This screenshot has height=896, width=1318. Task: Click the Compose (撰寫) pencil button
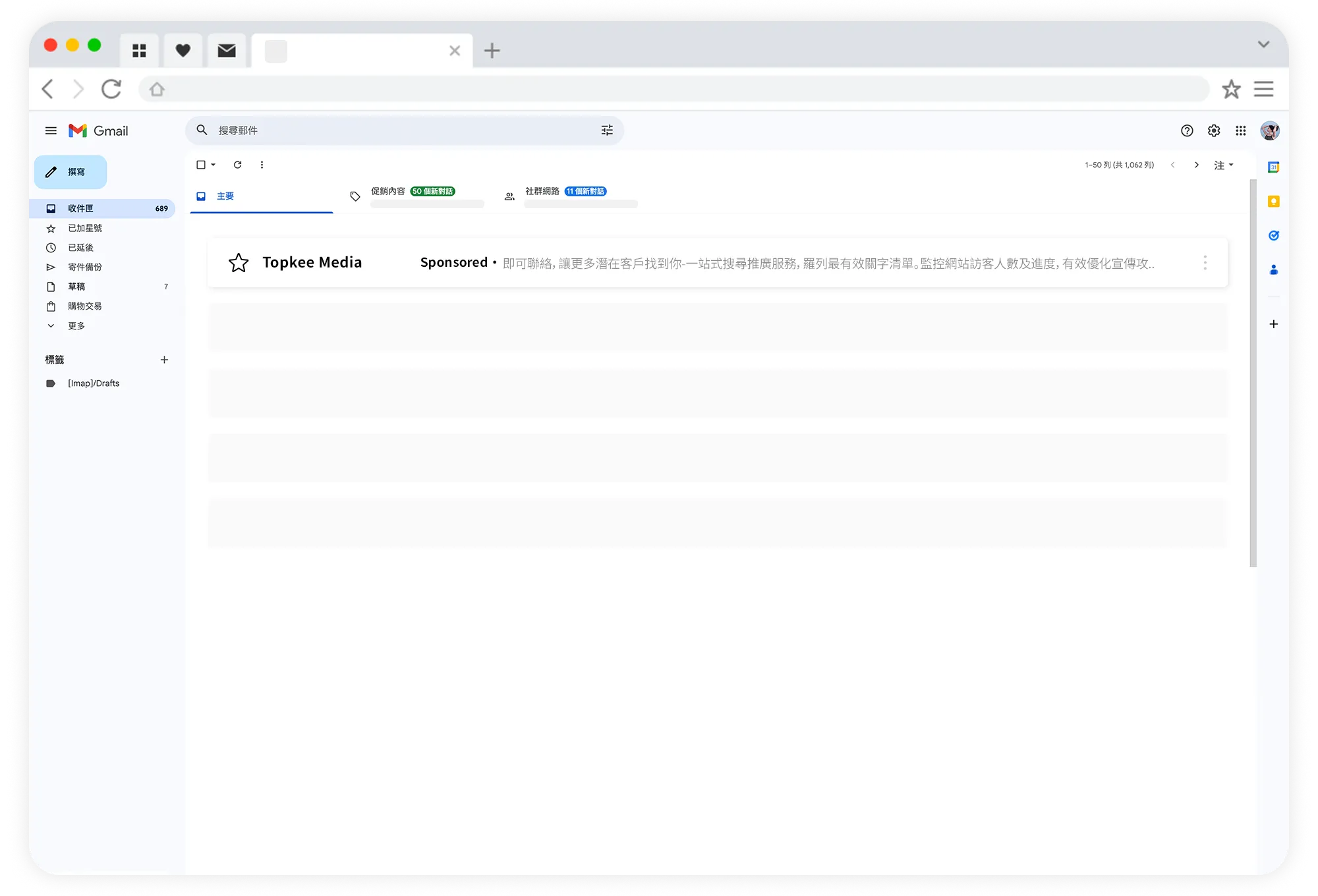pos(71,172)
